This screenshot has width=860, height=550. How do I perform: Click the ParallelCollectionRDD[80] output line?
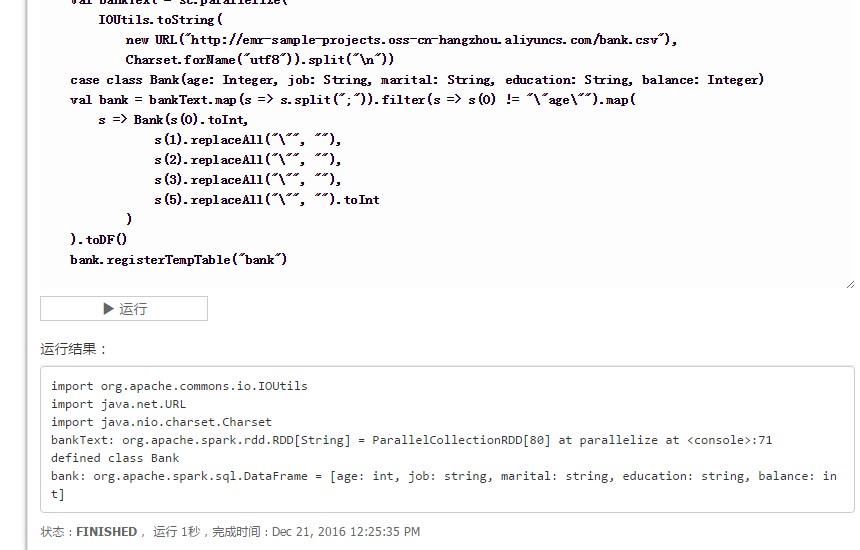click(x=411, y=440)
